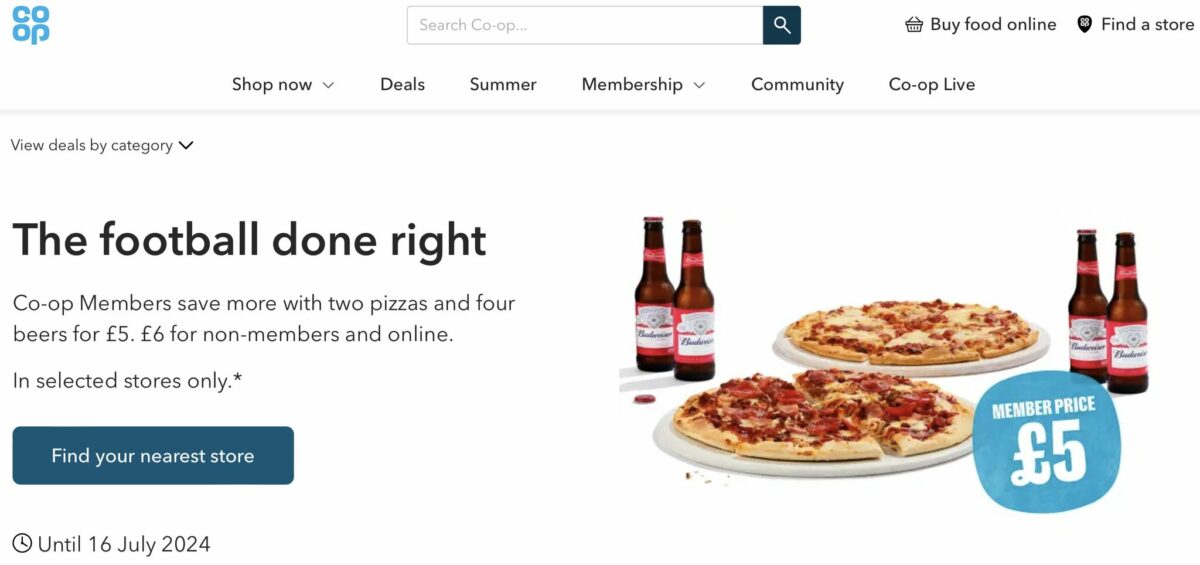Click the Find your nearest store button
This screenshot has width=1200, height=565.
[153, 456]
